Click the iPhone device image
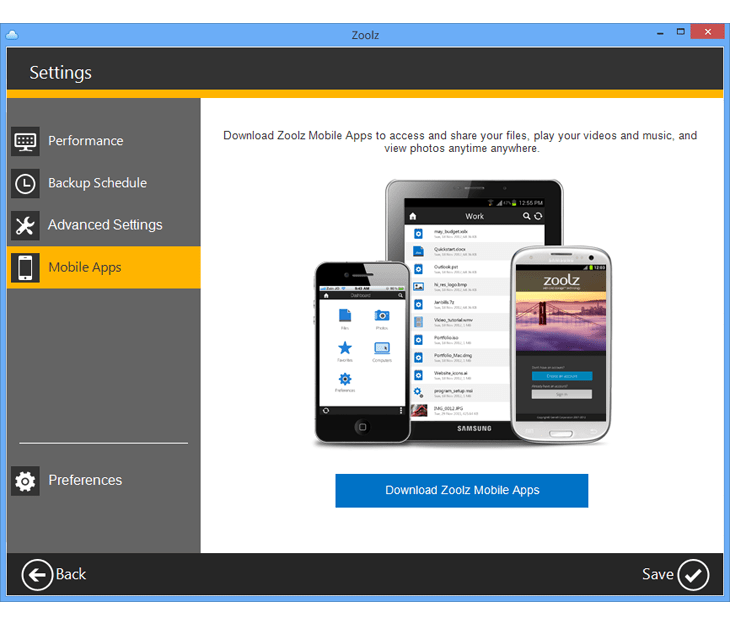 click(362, 352)
